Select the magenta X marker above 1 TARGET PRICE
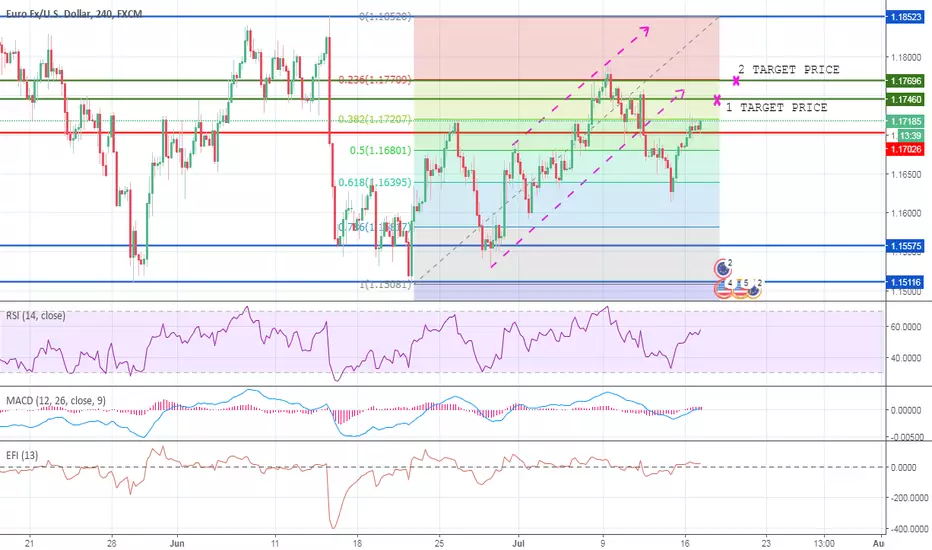 [x=717, y=100]
